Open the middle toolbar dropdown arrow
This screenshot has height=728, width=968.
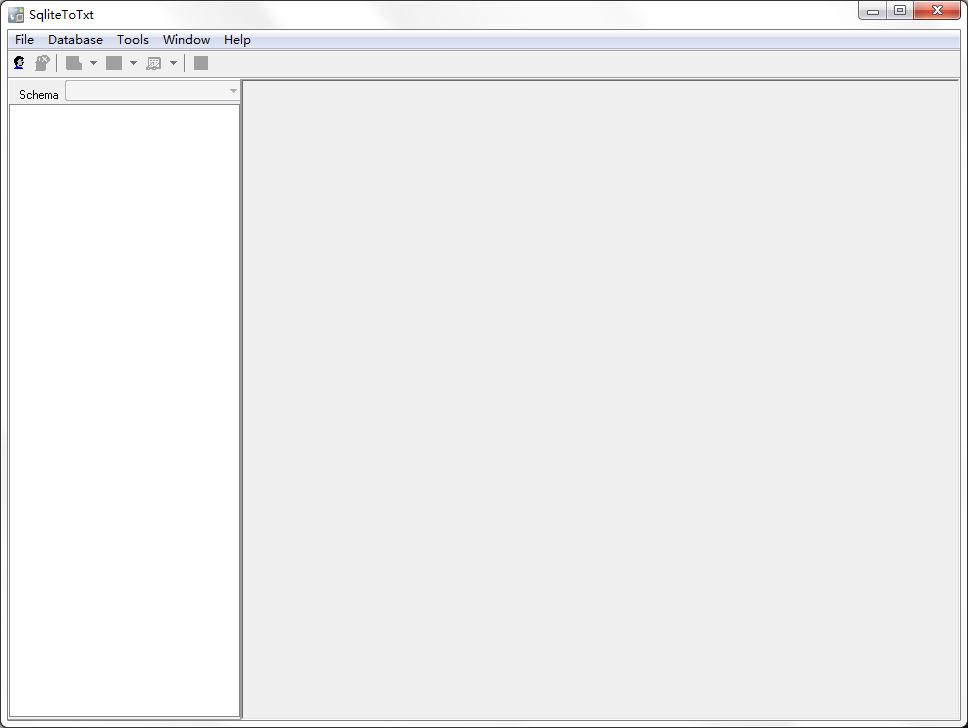[133, 63]
